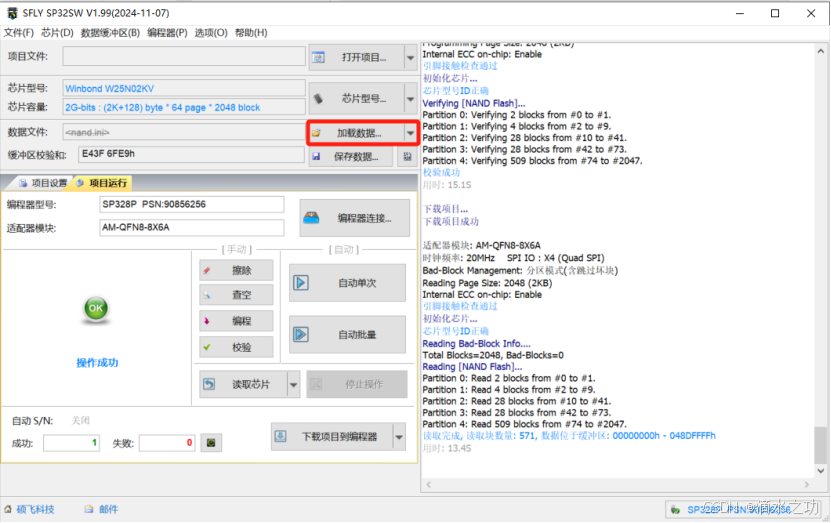Click the log vertical scrollbar thumb
Viewport: 831px width, 523px height.
(x=820, y=444)
